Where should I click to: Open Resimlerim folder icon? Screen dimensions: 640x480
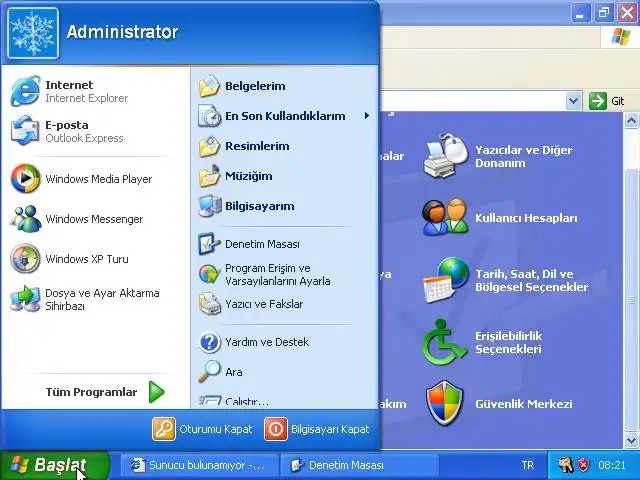click(209, 146)
